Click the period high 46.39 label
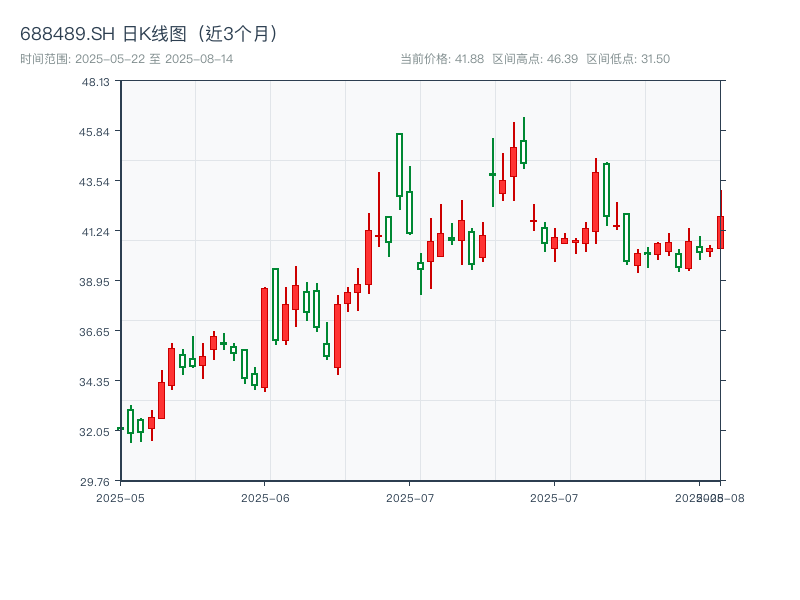The image size is (800, 600). pos(535,59)
